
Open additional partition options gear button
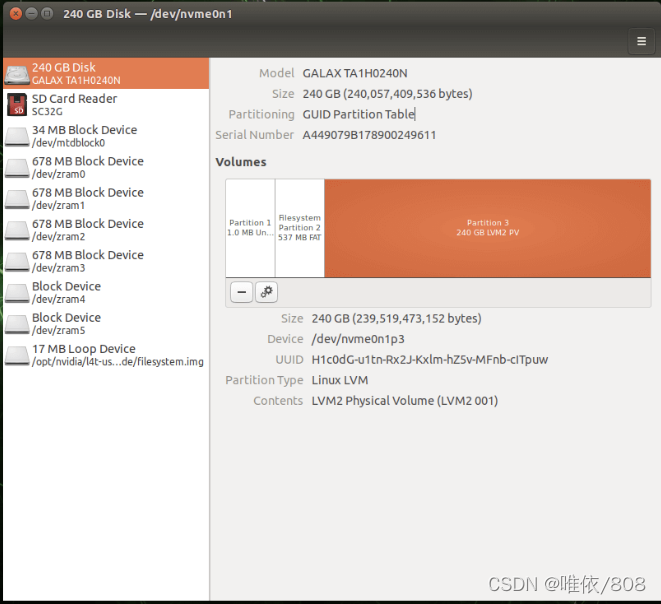tap(266, 292)
